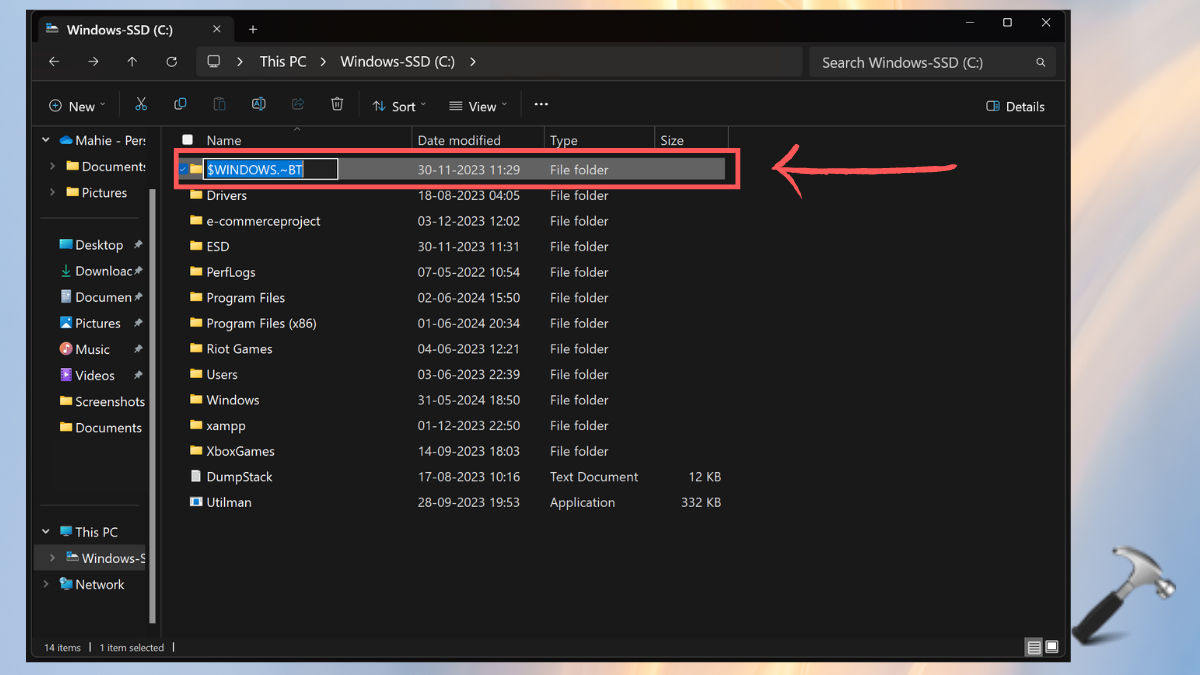Open the View dropdown menu
Image resolution: width=1200 pixels, height=675 pixels.
tap(478, 106)
